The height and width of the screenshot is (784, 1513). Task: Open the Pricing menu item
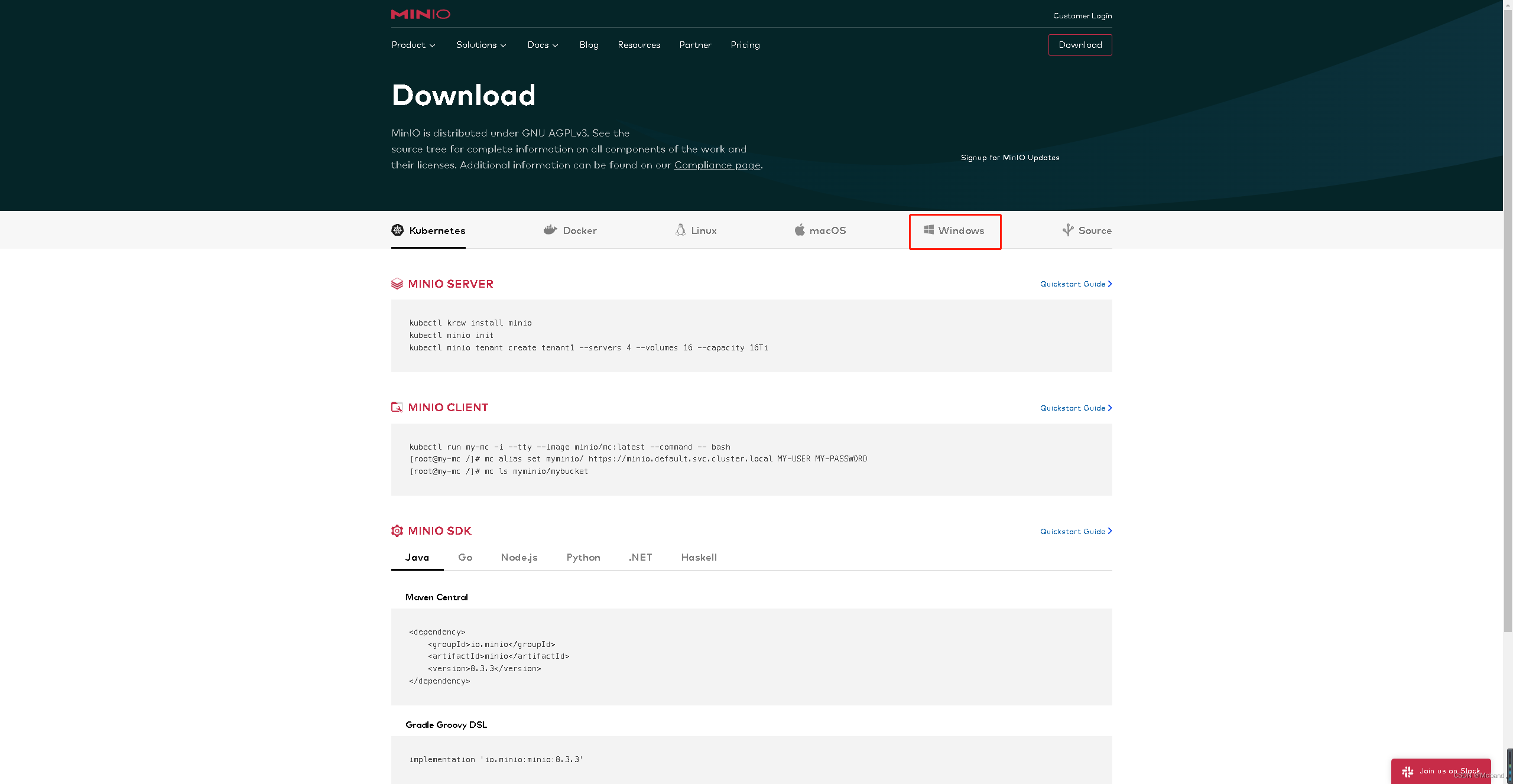[745, 45]
